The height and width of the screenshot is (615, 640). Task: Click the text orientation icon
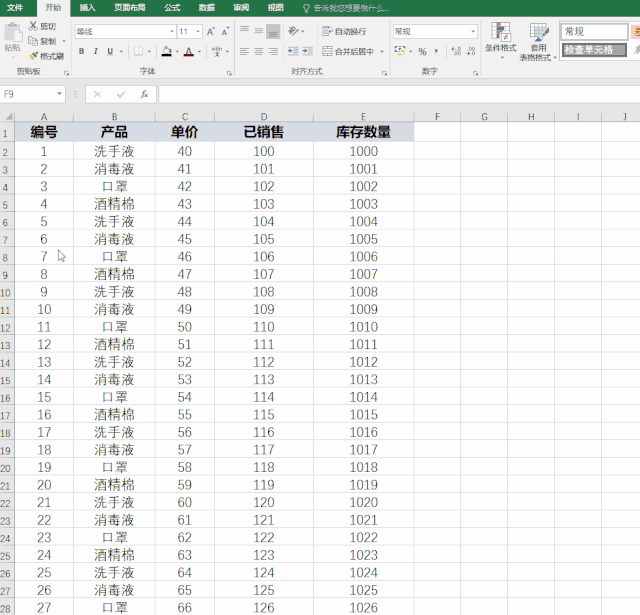pyautogui.click(x=293, y=31)
